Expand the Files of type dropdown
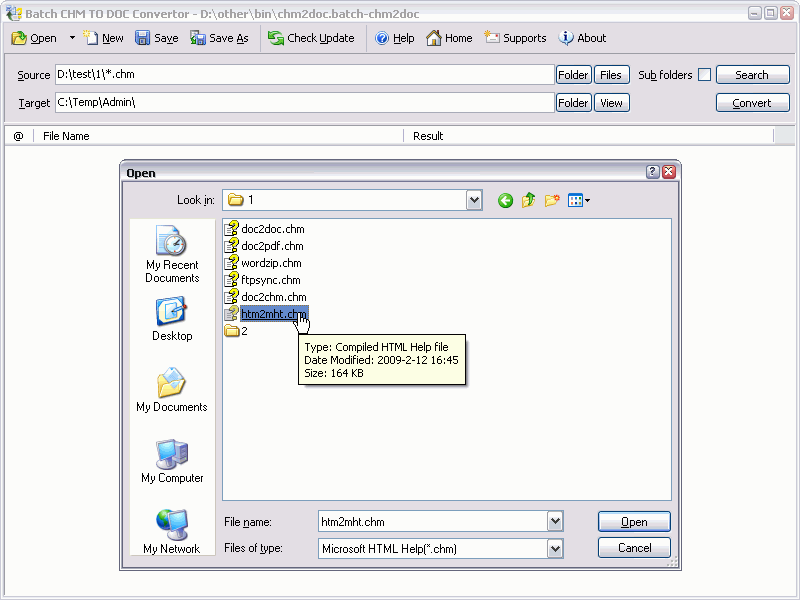Screen dimensions: 800x600 click(x=555, y=549)
